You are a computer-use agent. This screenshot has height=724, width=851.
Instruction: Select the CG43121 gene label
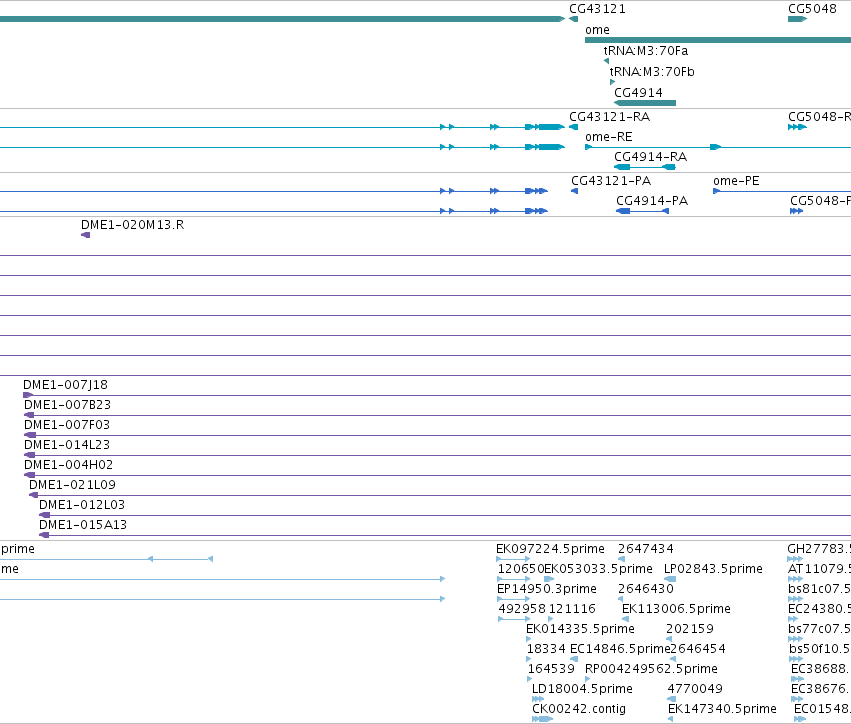[597, 9]
